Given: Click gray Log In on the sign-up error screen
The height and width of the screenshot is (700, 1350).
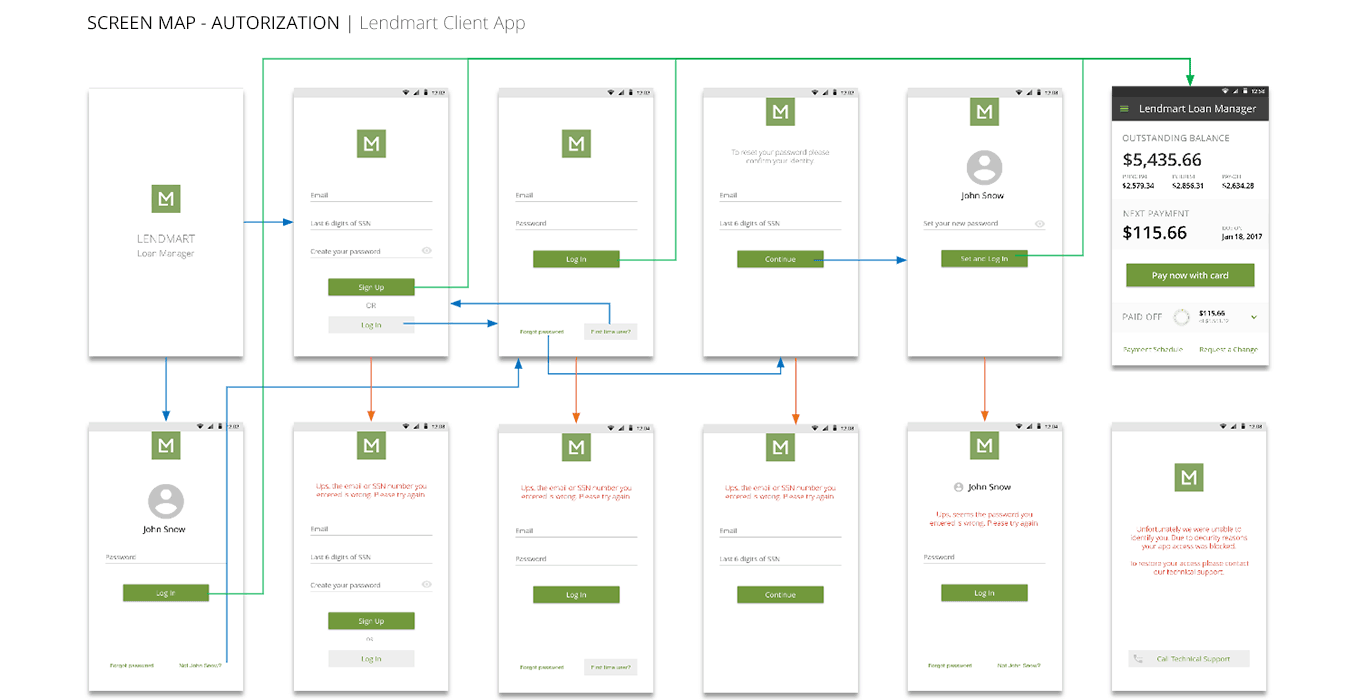Looking at the screenshot, I should pos(371,659).
